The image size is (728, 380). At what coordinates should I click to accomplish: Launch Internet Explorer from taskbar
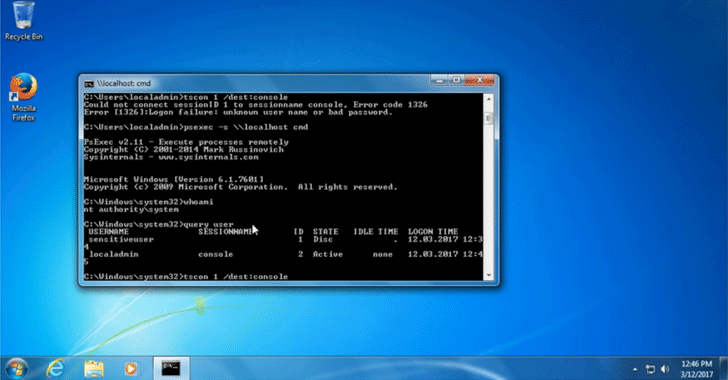point(55,369)
